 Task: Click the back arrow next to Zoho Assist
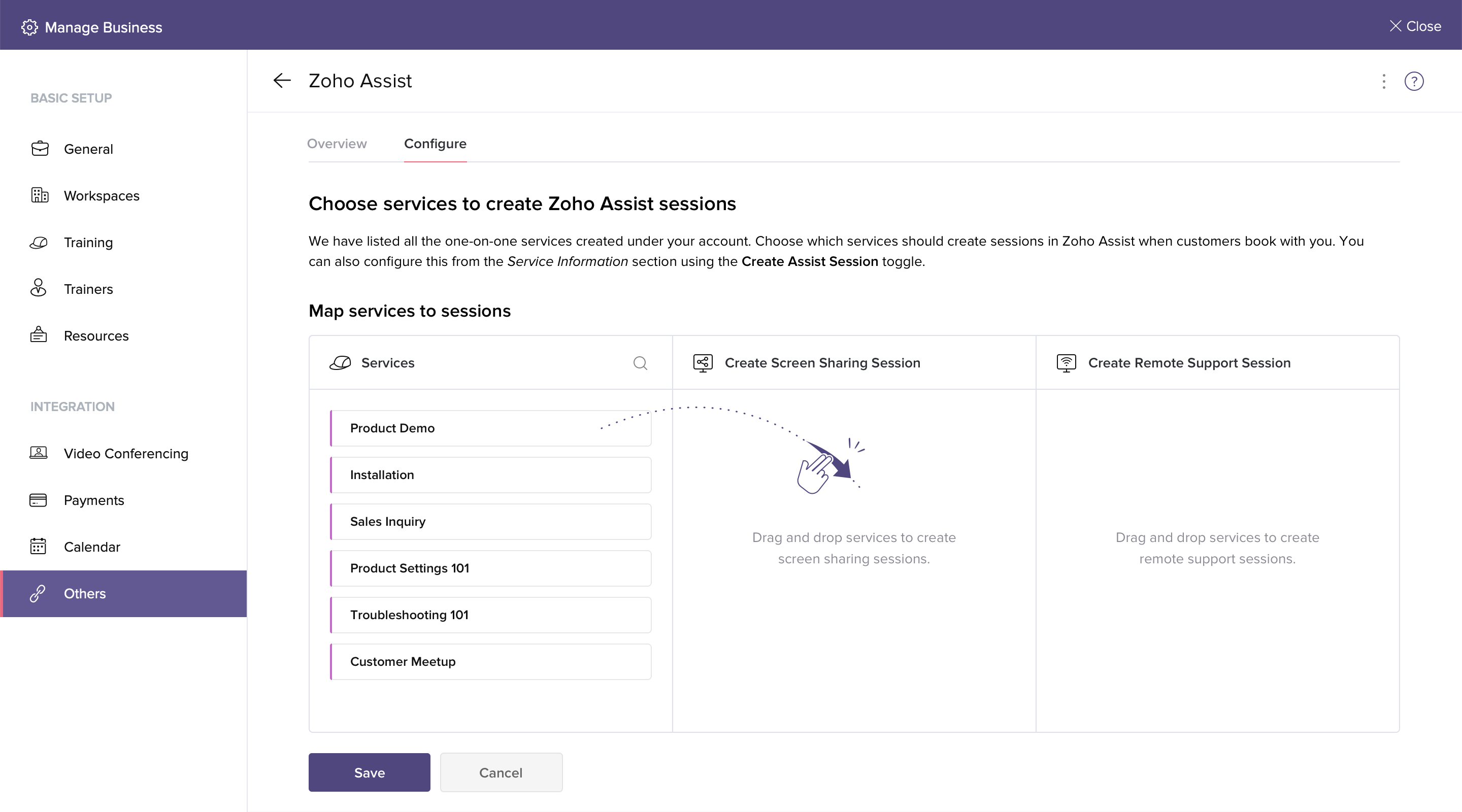282,81
